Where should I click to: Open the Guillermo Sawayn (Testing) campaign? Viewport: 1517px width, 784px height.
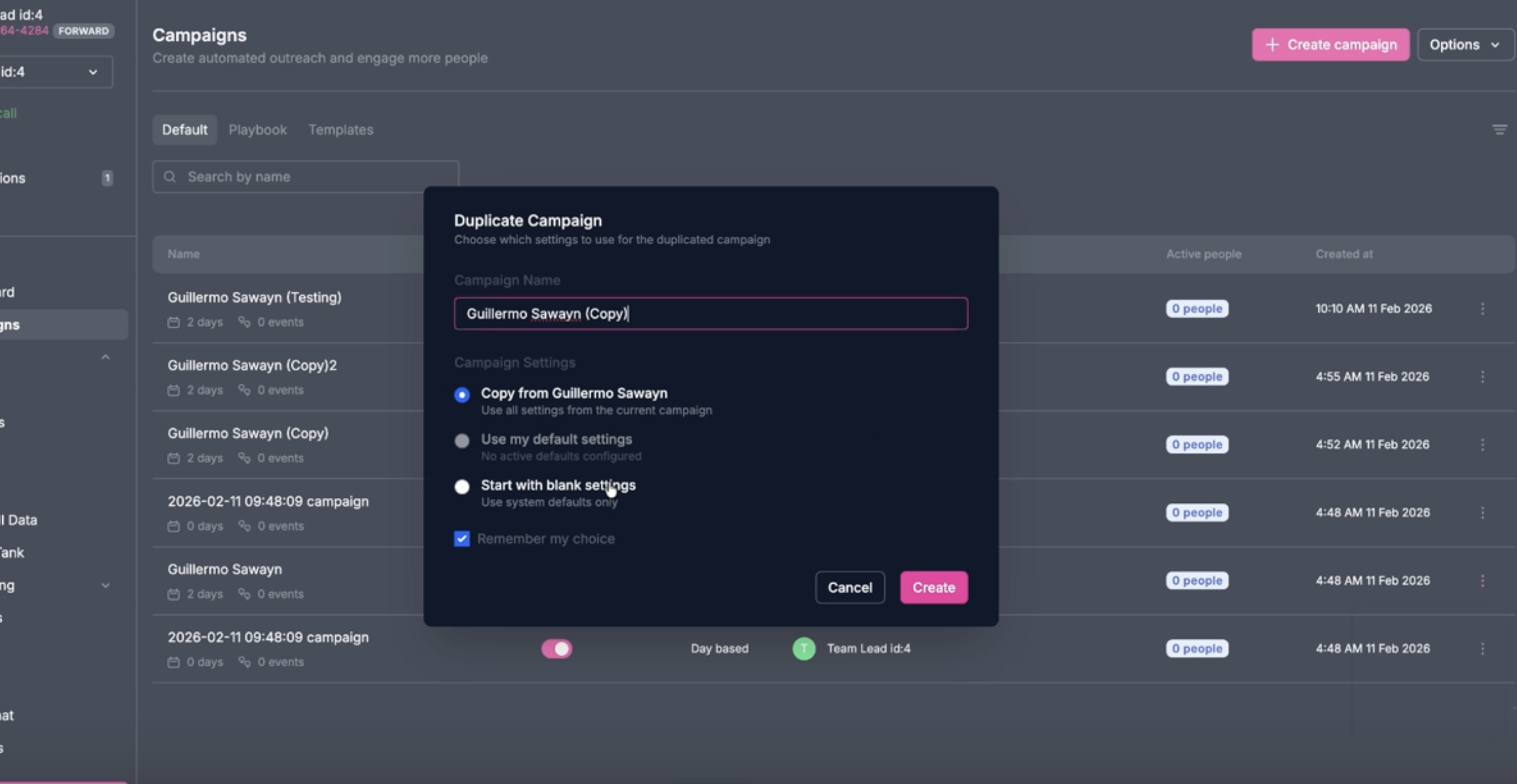click(x=254, y=298)
